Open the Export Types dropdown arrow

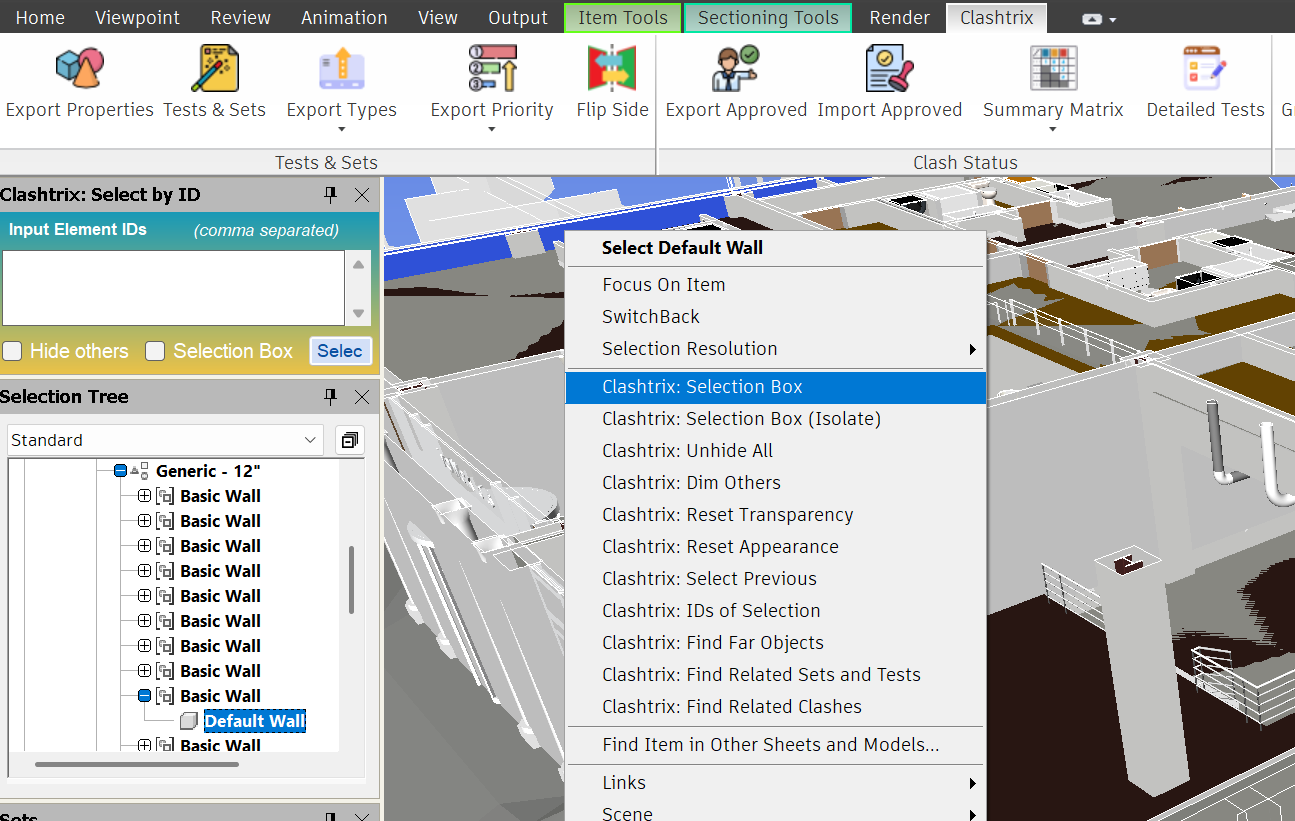tap(342, 129)
